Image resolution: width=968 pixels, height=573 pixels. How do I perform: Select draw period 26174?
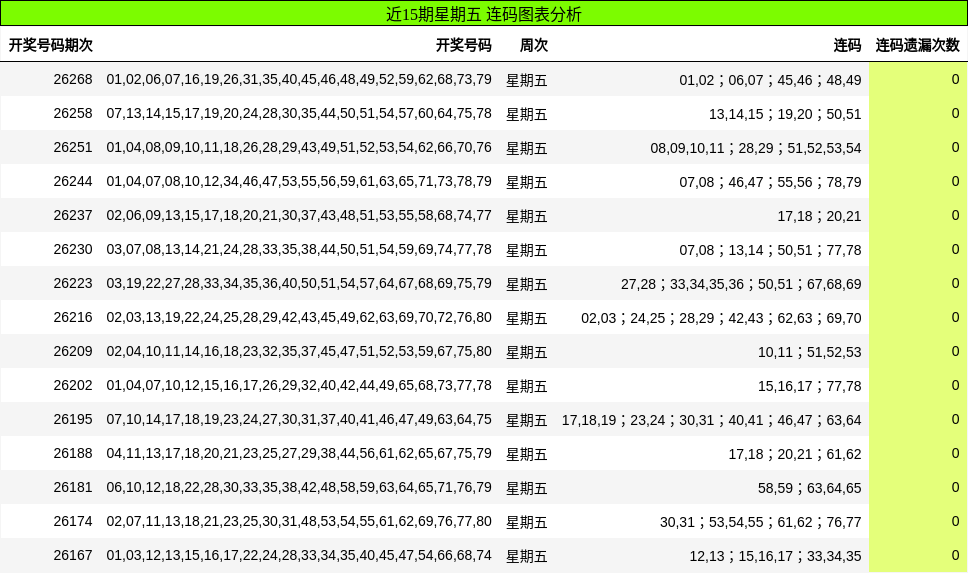(x=73, y=521)
